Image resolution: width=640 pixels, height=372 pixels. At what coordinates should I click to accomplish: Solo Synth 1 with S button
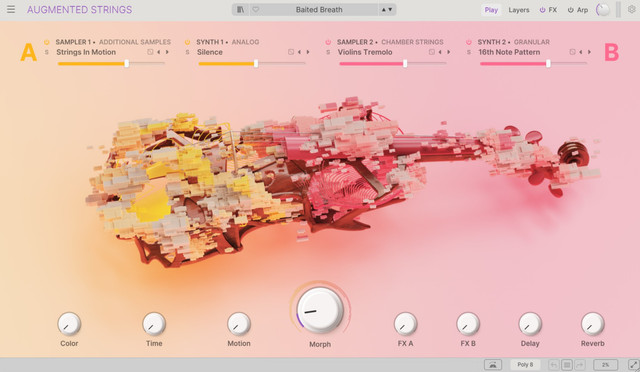187,52
